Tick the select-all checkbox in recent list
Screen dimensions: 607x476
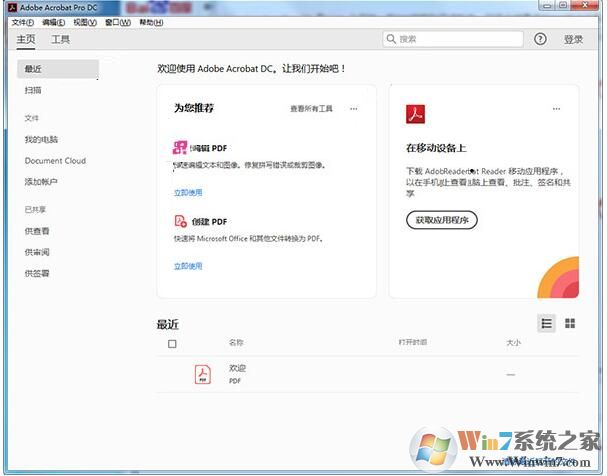(172, 344)
